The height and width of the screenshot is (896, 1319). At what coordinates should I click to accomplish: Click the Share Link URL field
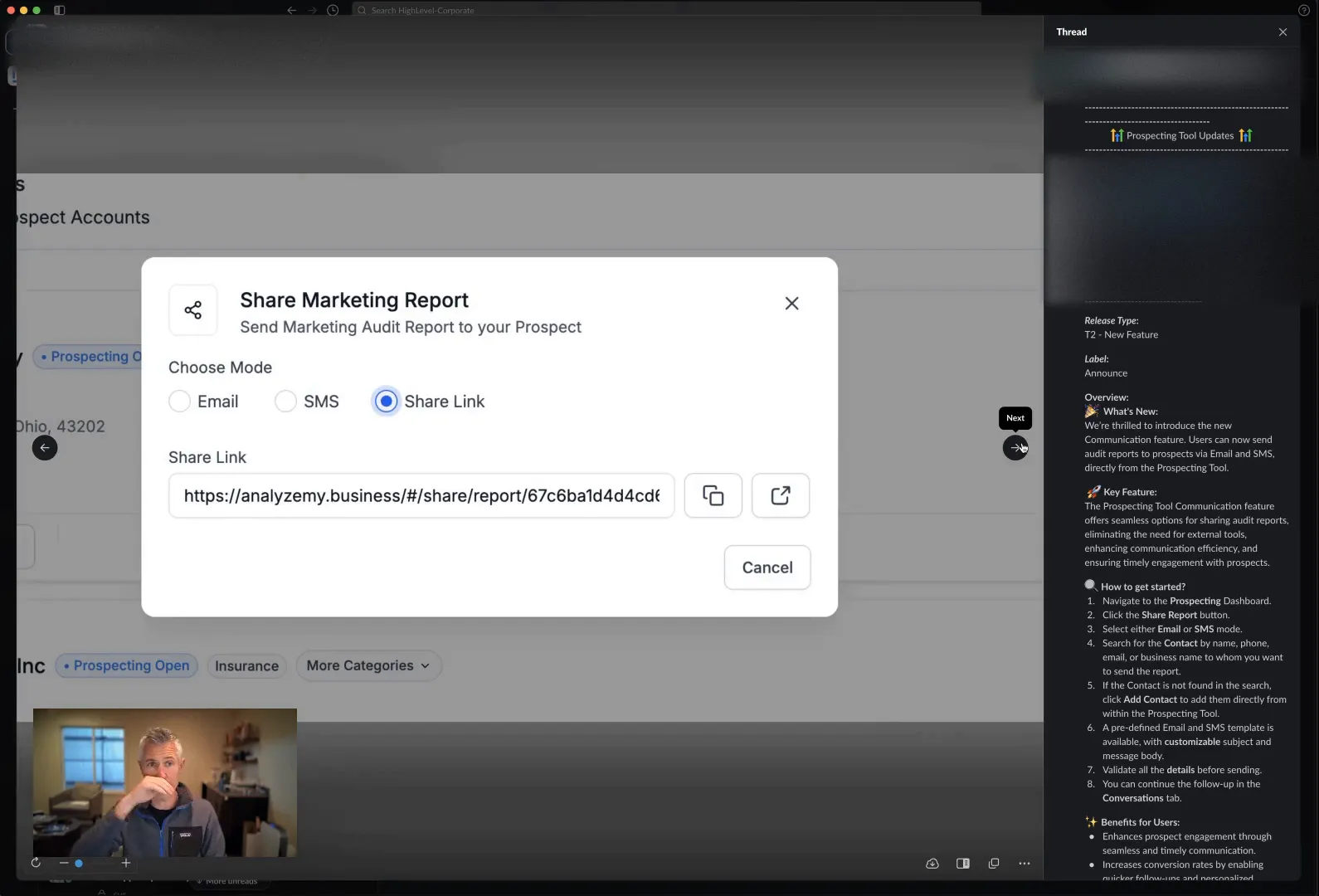coord(421,495)
